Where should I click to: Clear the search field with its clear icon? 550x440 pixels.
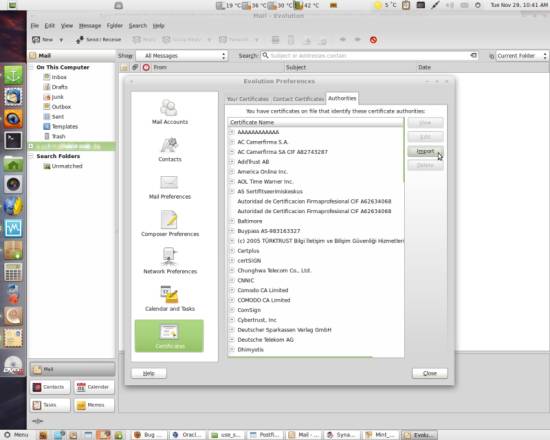coord(473,55)
